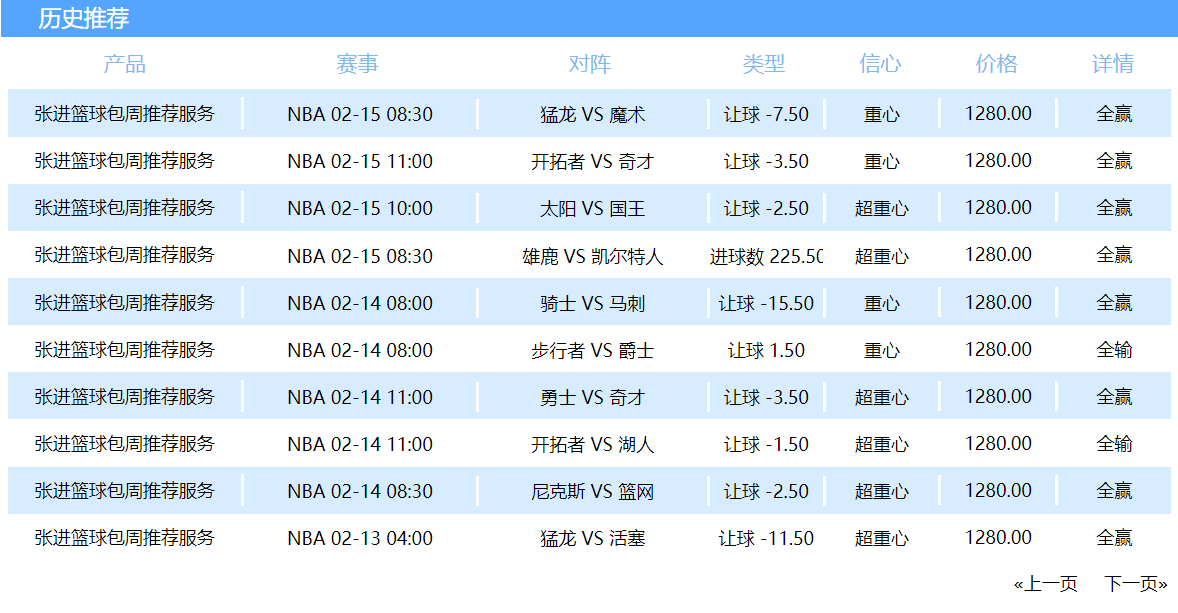Click 全赢 result in 太阳 VS 国王 row
The width and height of the screenshot is (1178, 613).
(1114, 208)
